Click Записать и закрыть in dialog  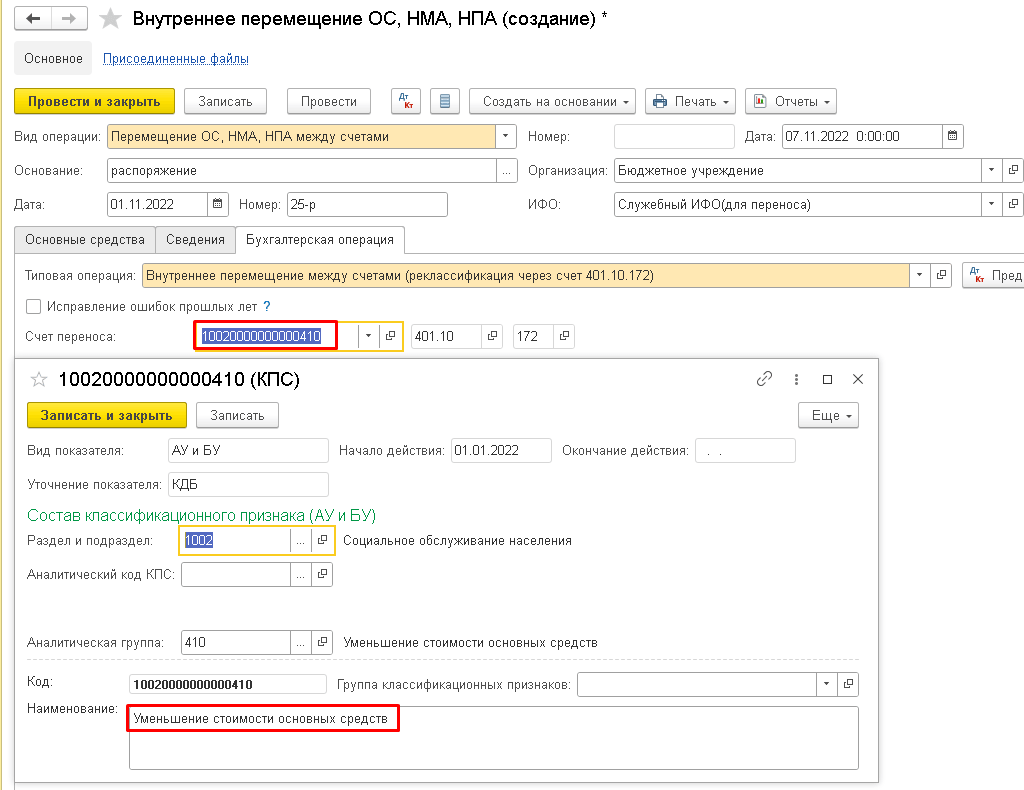pos(106,415)
